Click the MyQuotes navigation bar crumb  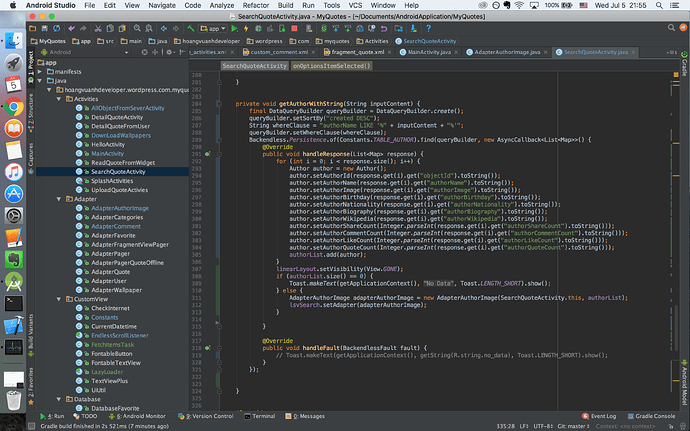point(48,41)
